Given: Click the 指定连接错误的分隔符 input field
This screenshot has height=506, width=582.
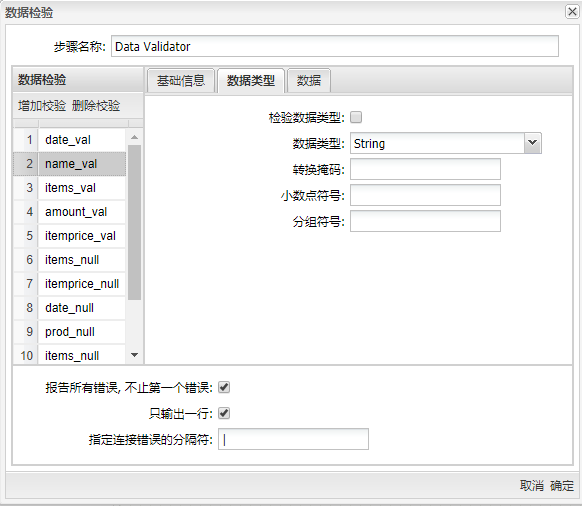Looking at the screenshot, I should pos(293,439).
